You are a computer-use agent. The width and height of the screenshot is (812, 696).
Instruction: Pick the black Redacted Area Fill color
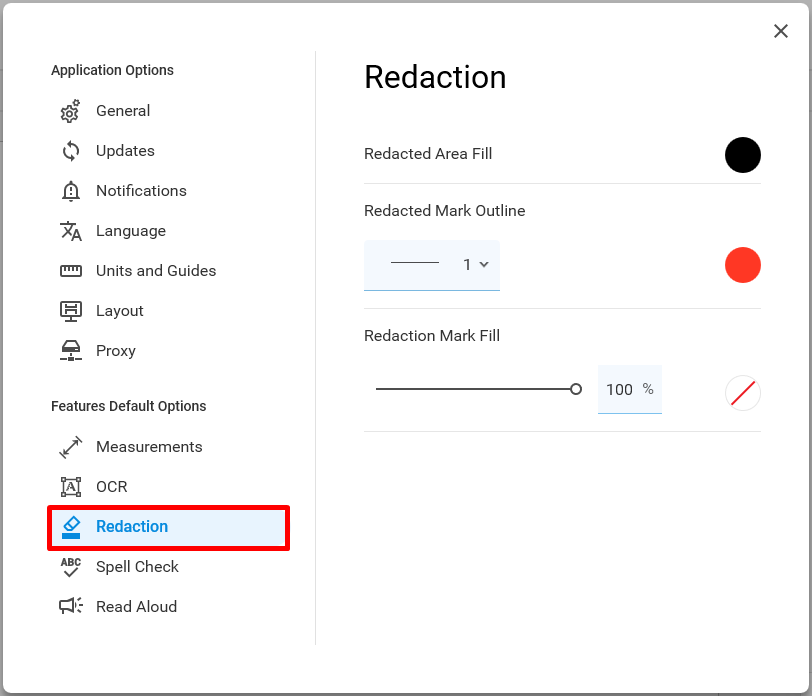pyautogui.click(x=742, y=154)
